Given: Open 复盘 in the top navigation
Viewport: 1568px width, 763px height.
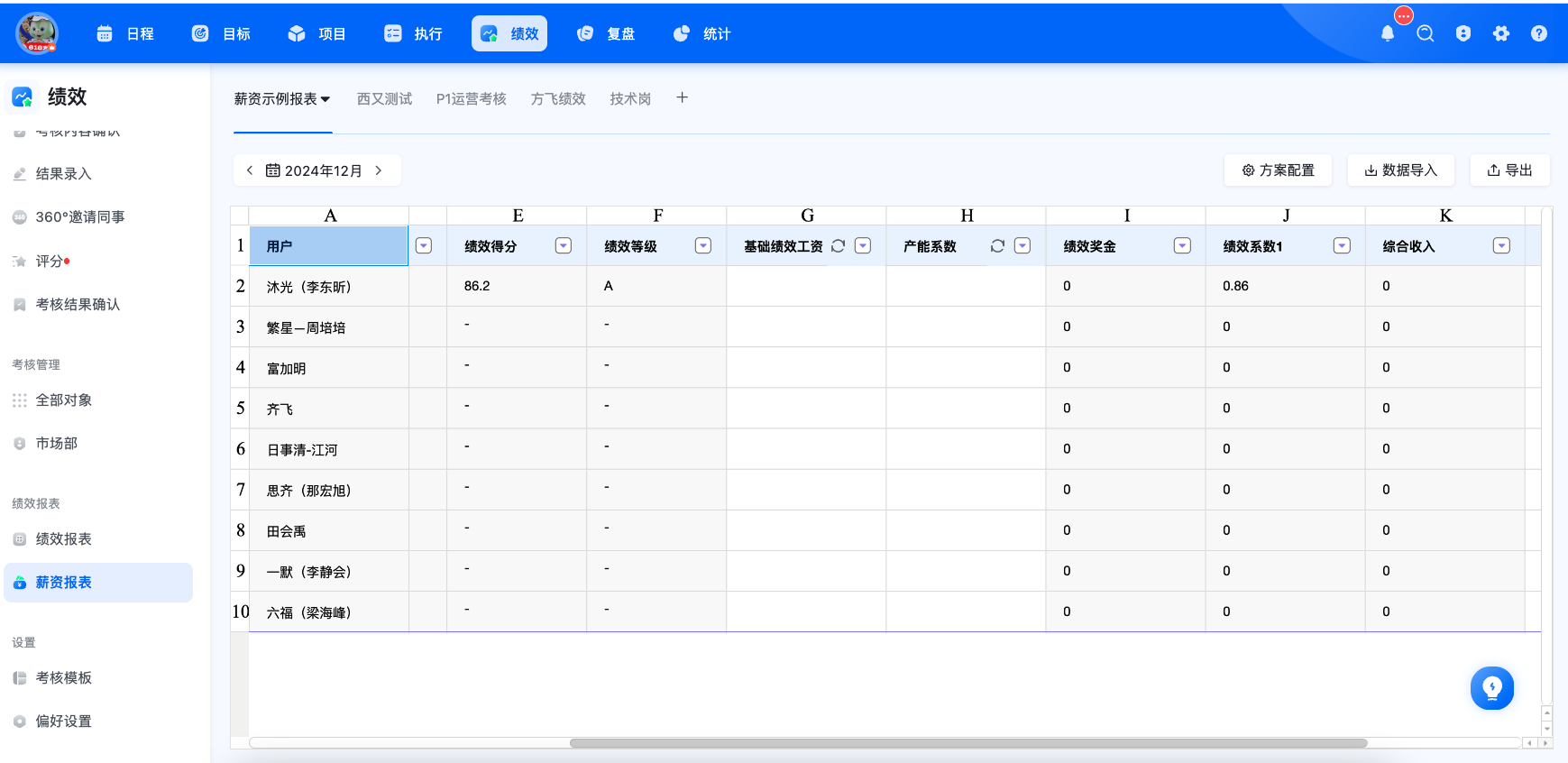Looking at the screenshot, I should click(x=606, y=33).
